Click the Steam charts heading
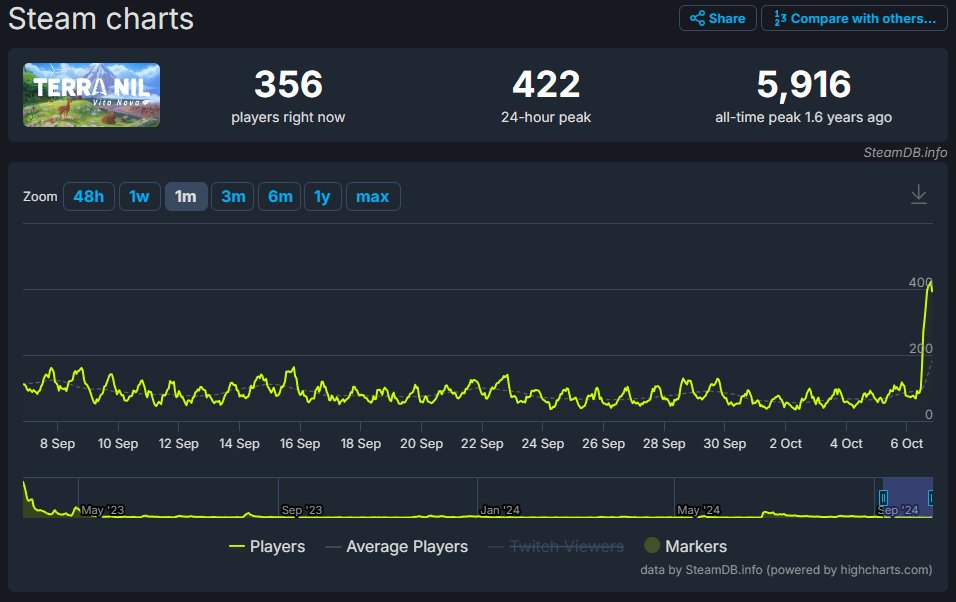The width and height of the screenshot is (956, 602). [101, 18]
